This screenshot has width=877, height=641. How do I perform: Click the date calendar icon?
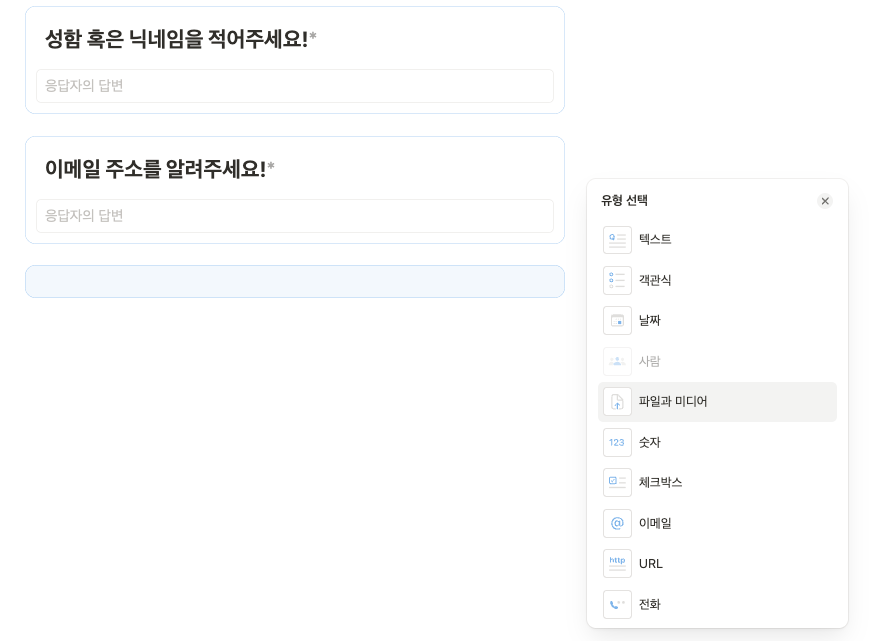[x=617, y=321]
